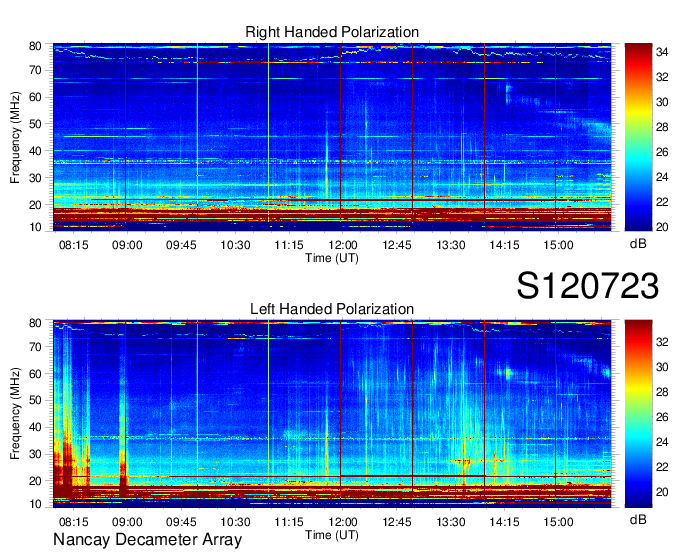Click the Frequency (MHz) label of top plot
Screen dimensions: 680x552
click(x=15, y=137)
